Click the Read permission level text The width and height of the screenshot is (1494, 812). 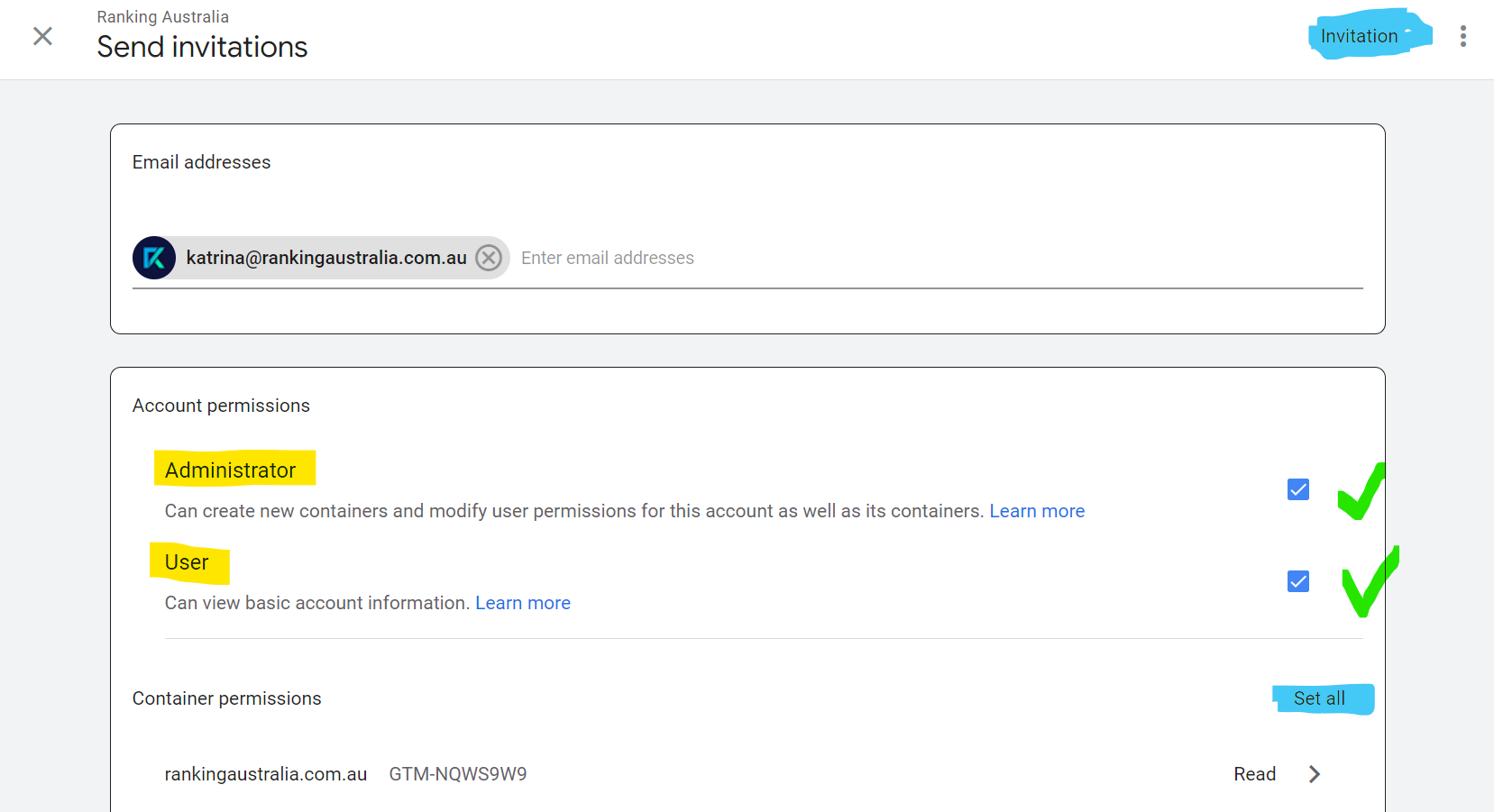pyautogui.click(x=1254, y=774)
